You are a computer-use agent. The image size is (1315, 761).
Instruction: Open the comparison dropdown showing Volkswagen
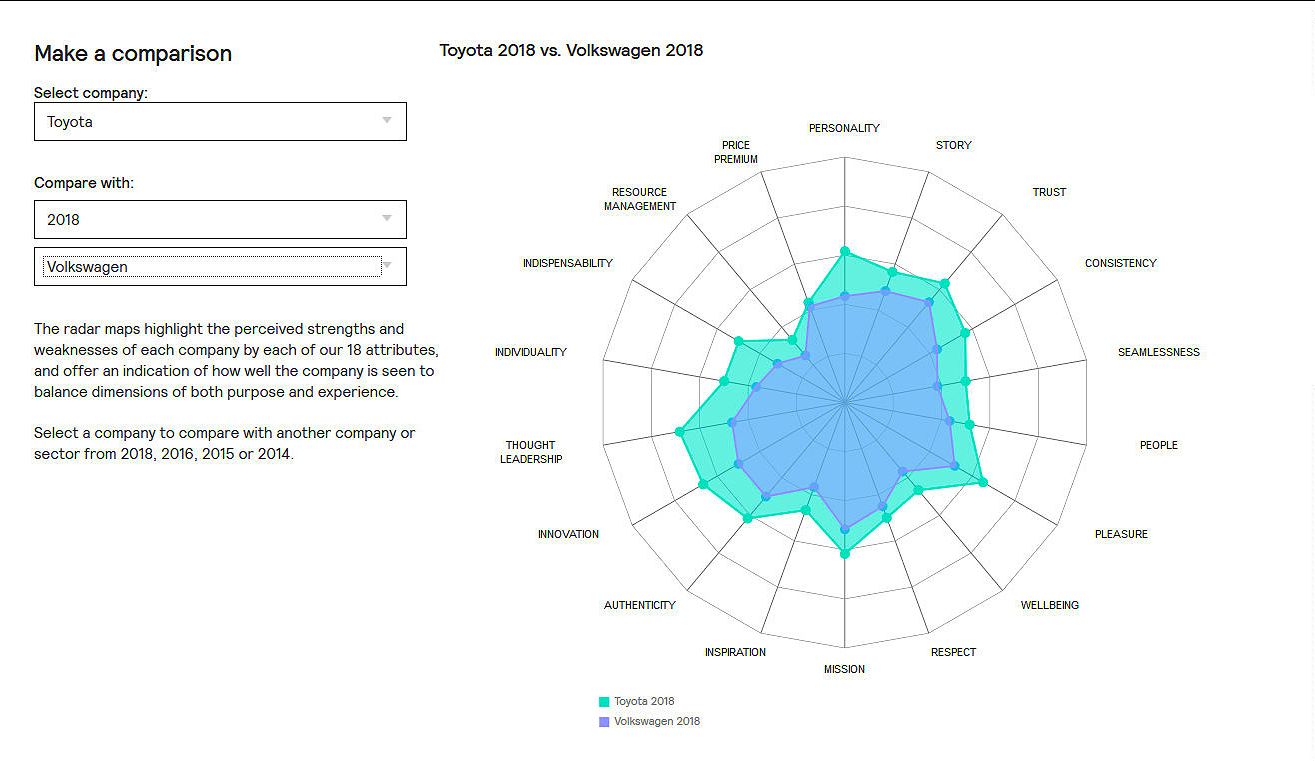coord(212,267)
